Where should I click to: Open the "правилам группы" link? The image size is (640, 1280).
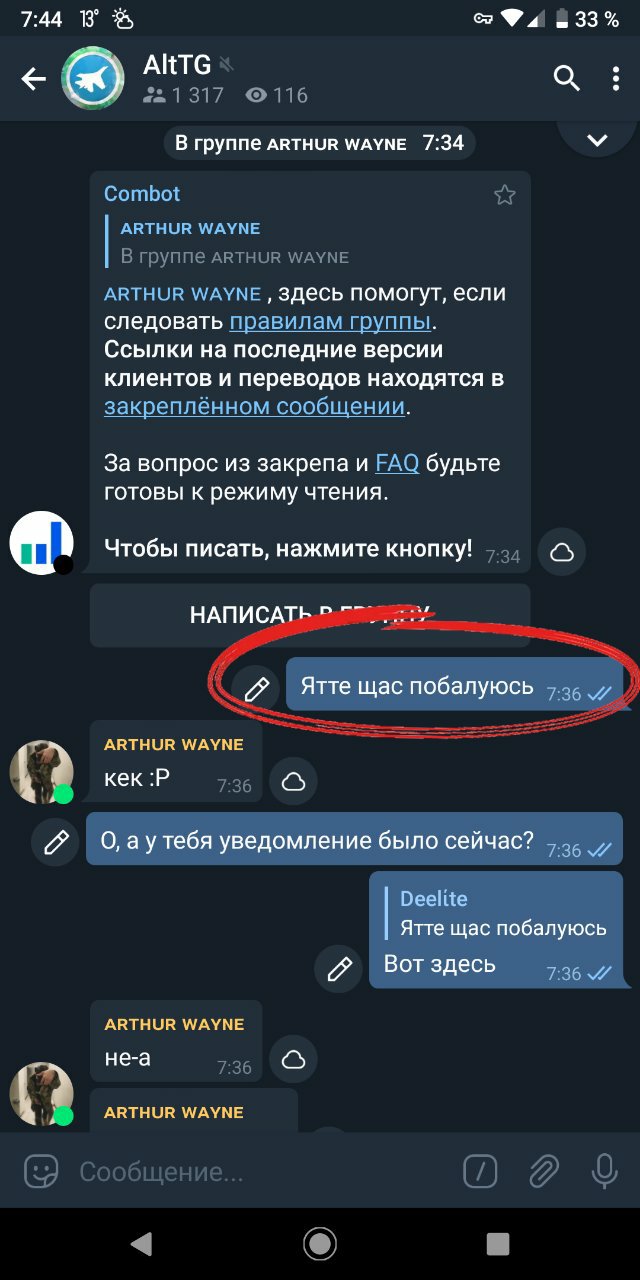tap(330, 322)
